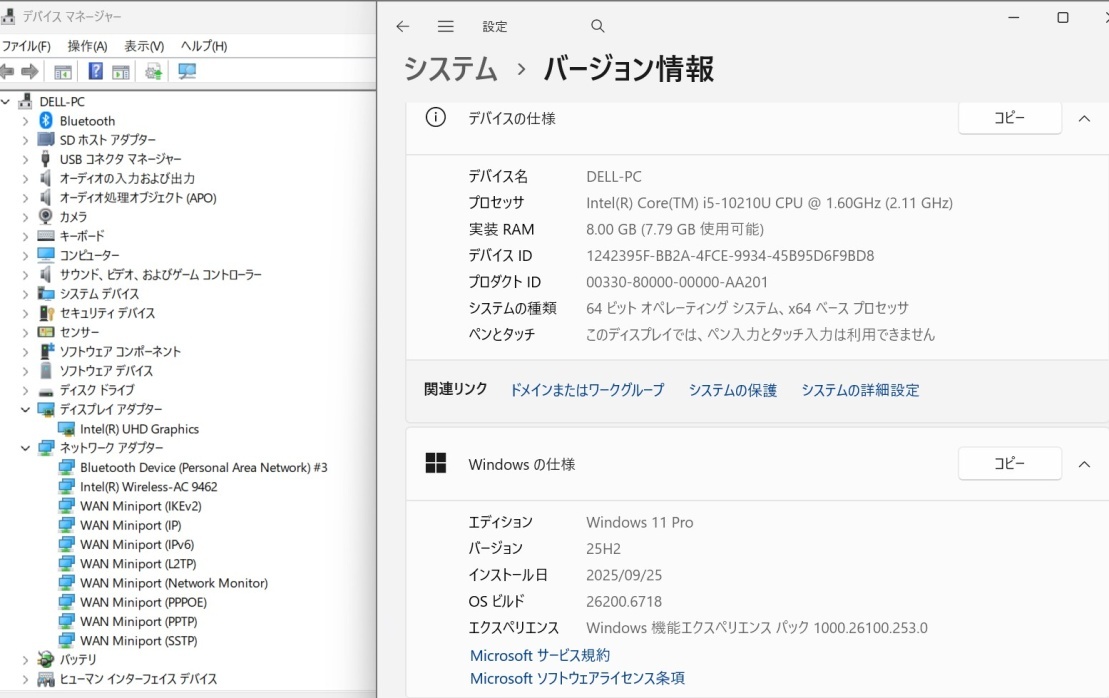The width and height of the screenshot is (1109, 698).
Task: Click the forward arrow in Device Manager toolbar
Action: click(x=30, y=71)
